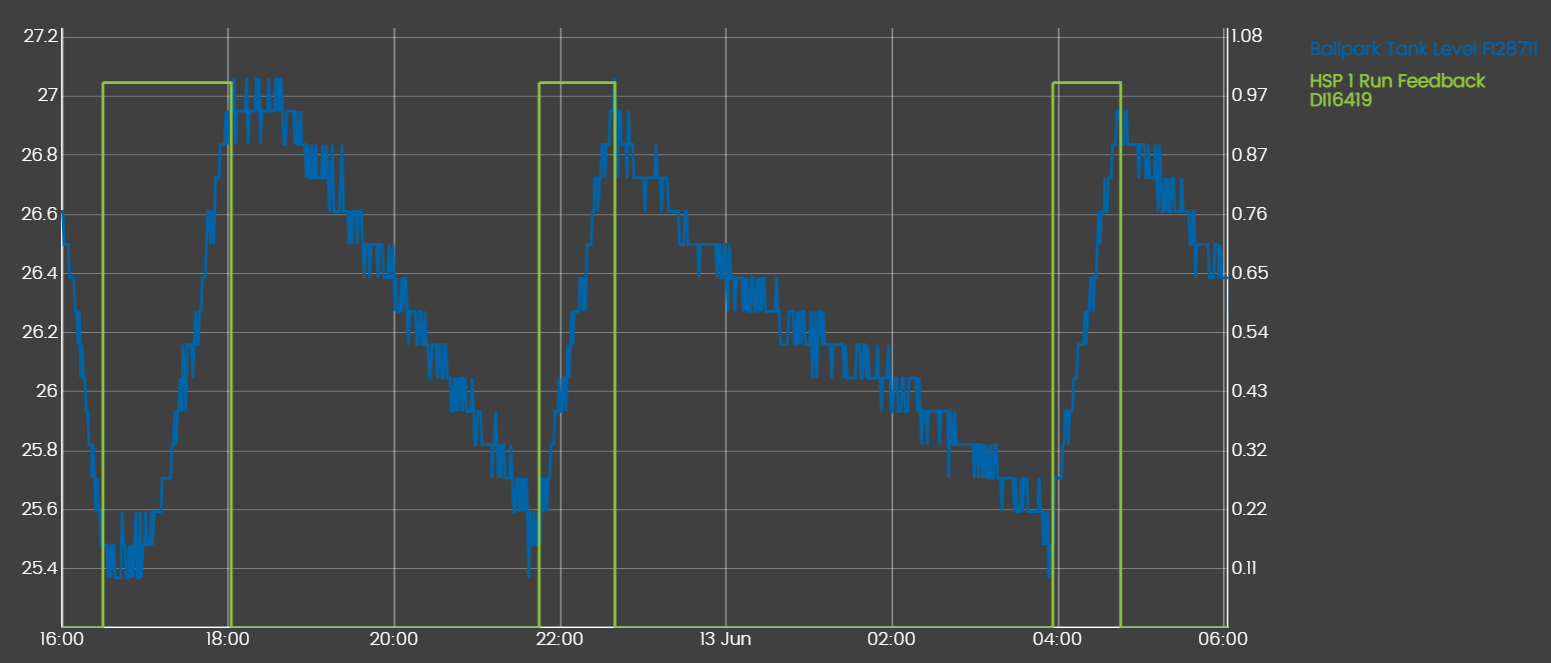Click the 27.2 value on left axis

pos(40,37)
